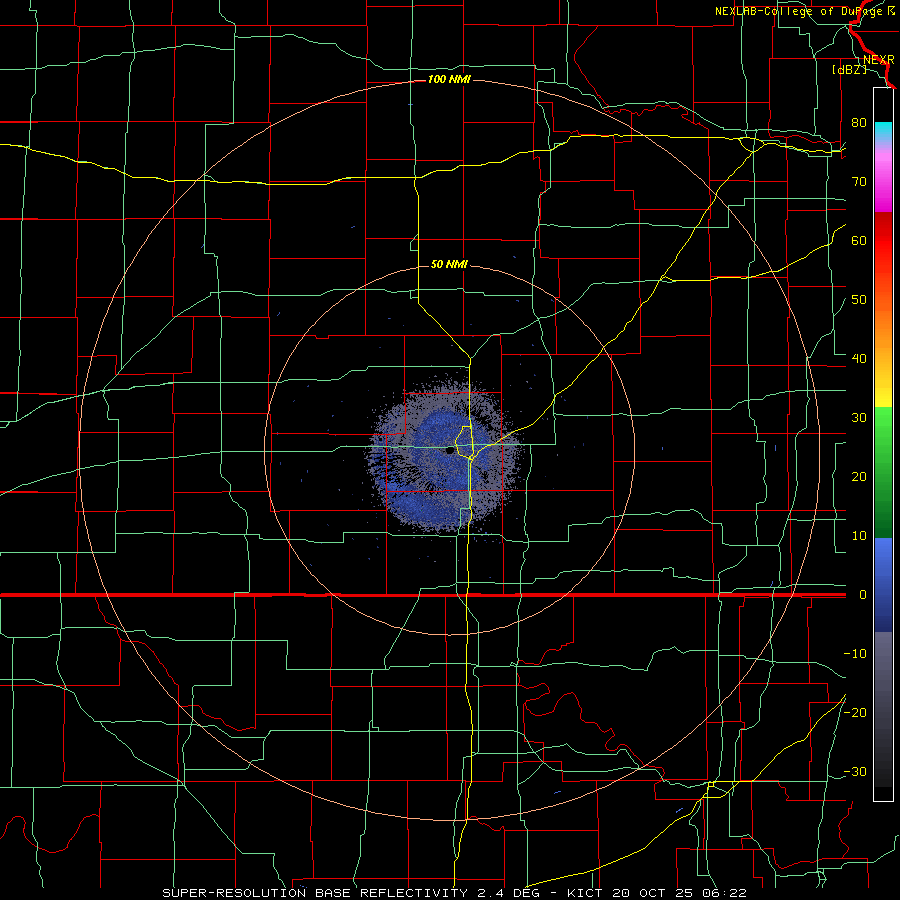This screenshot has width=900, height=900.
Task: Click the 20 value on the dBZ scale
Action: point(859,477)
